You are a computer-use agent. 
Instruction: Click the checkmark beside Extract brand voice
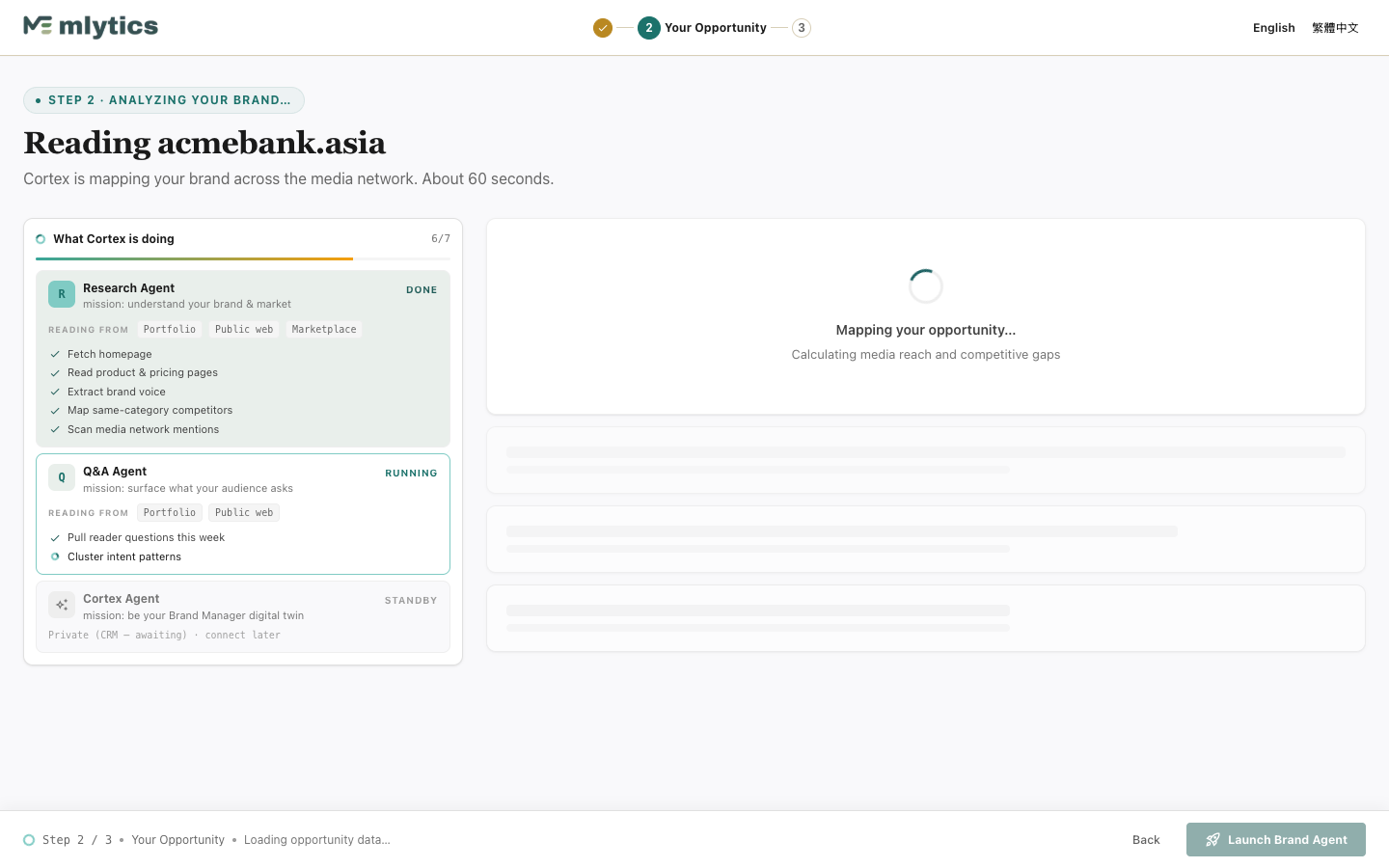[55, 393]
